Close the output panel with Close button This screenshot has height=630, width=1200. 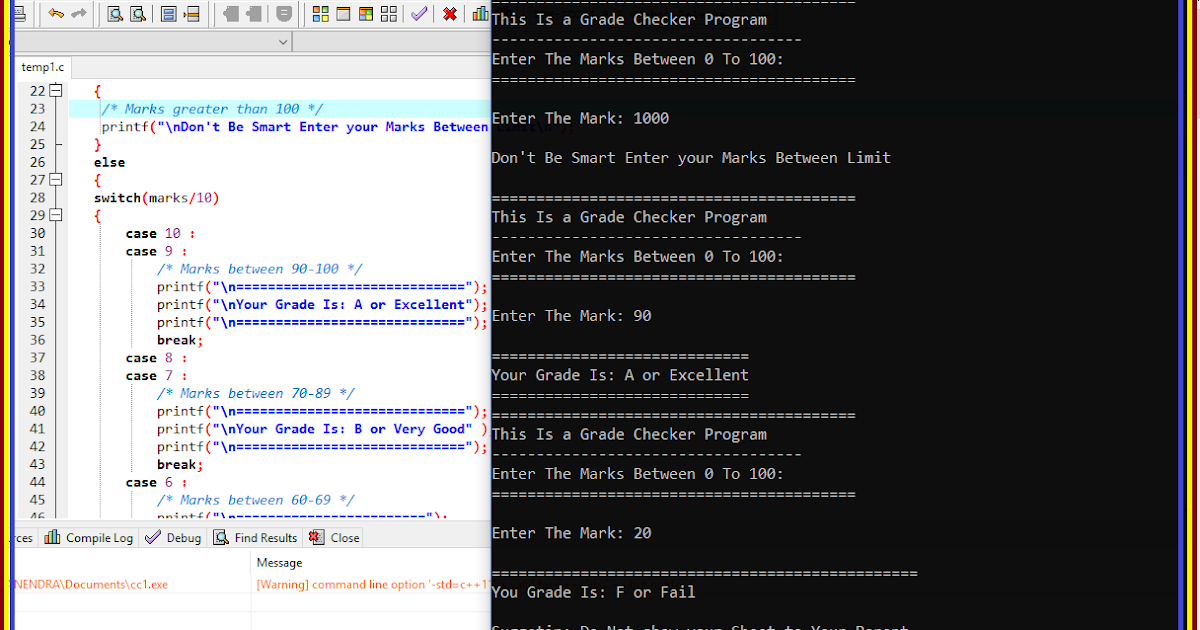[333, 537]
